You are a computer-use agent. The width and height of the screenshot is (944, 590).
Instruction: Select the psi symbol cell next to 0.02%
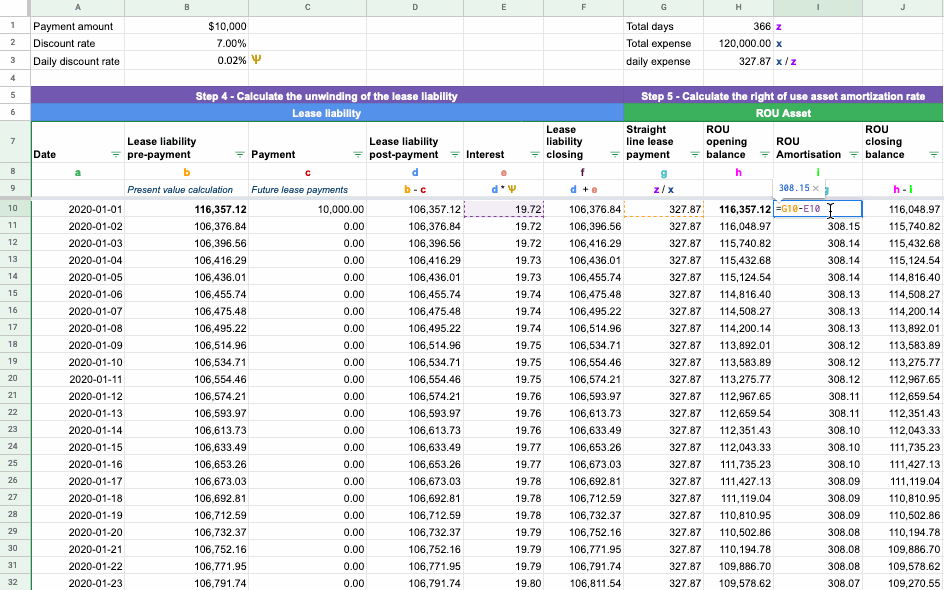308,61
